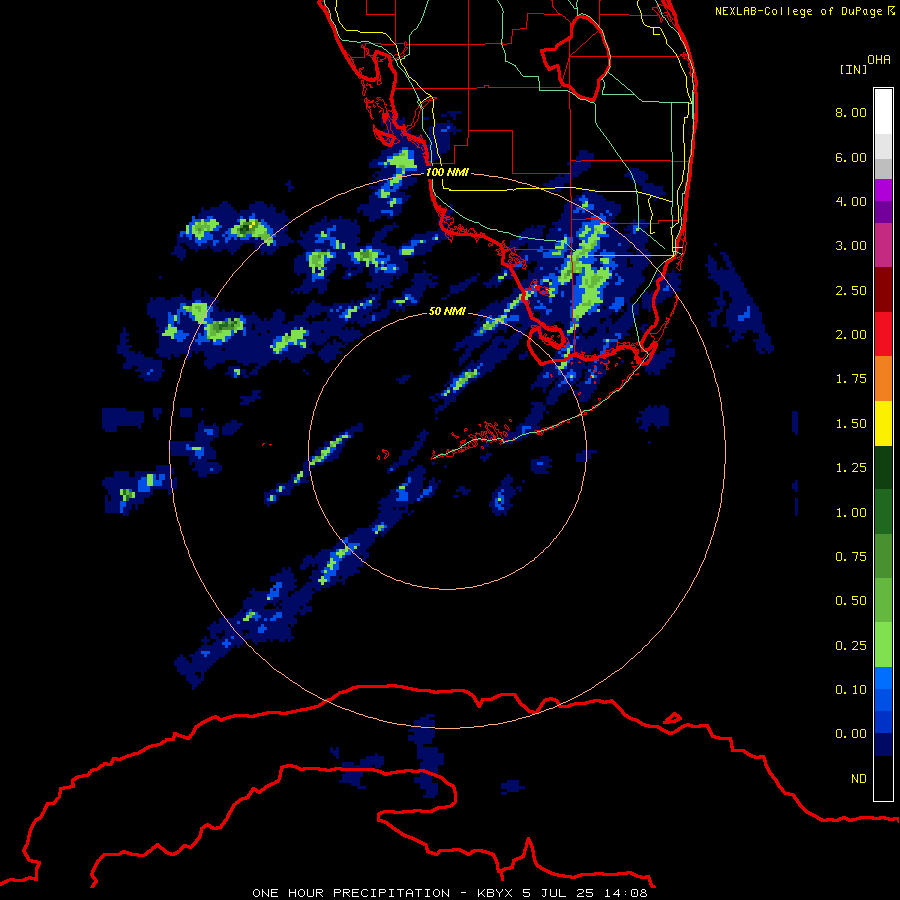Click the 50 NMI range ring label
Viewport: 900px width, 900px height.
coord(447,311)
